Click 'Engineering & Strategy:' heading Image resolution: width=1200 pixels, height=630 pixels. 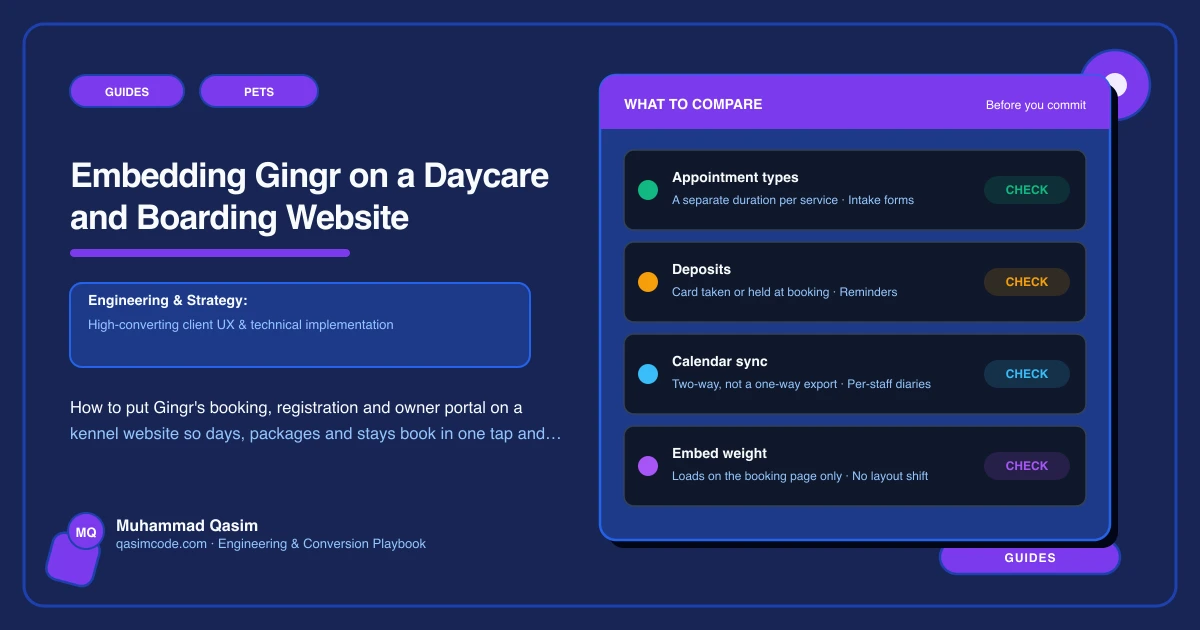tap(168, 300)
